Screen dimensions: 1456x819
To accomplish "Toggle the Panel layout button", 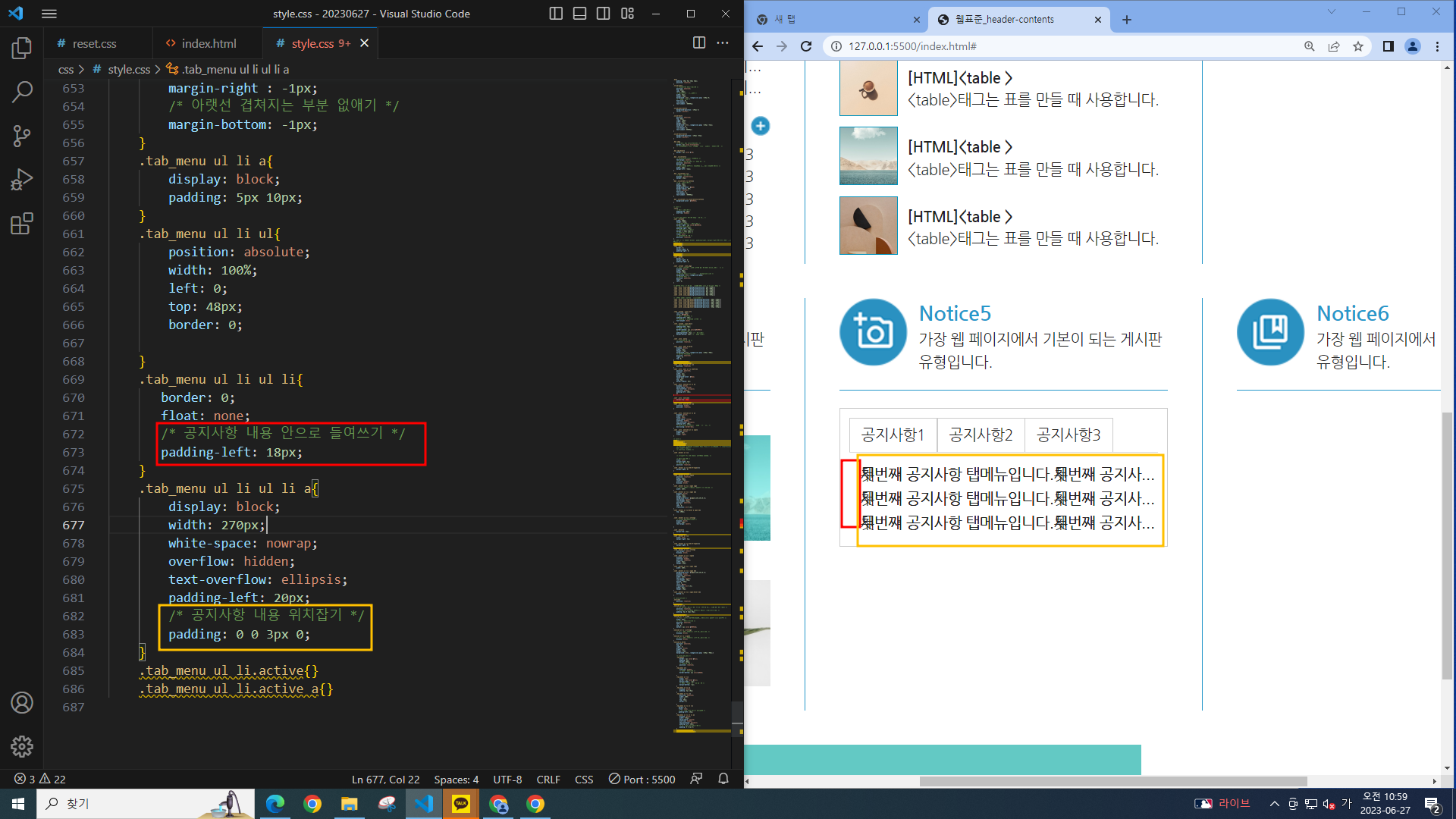I will coord(579,14).
